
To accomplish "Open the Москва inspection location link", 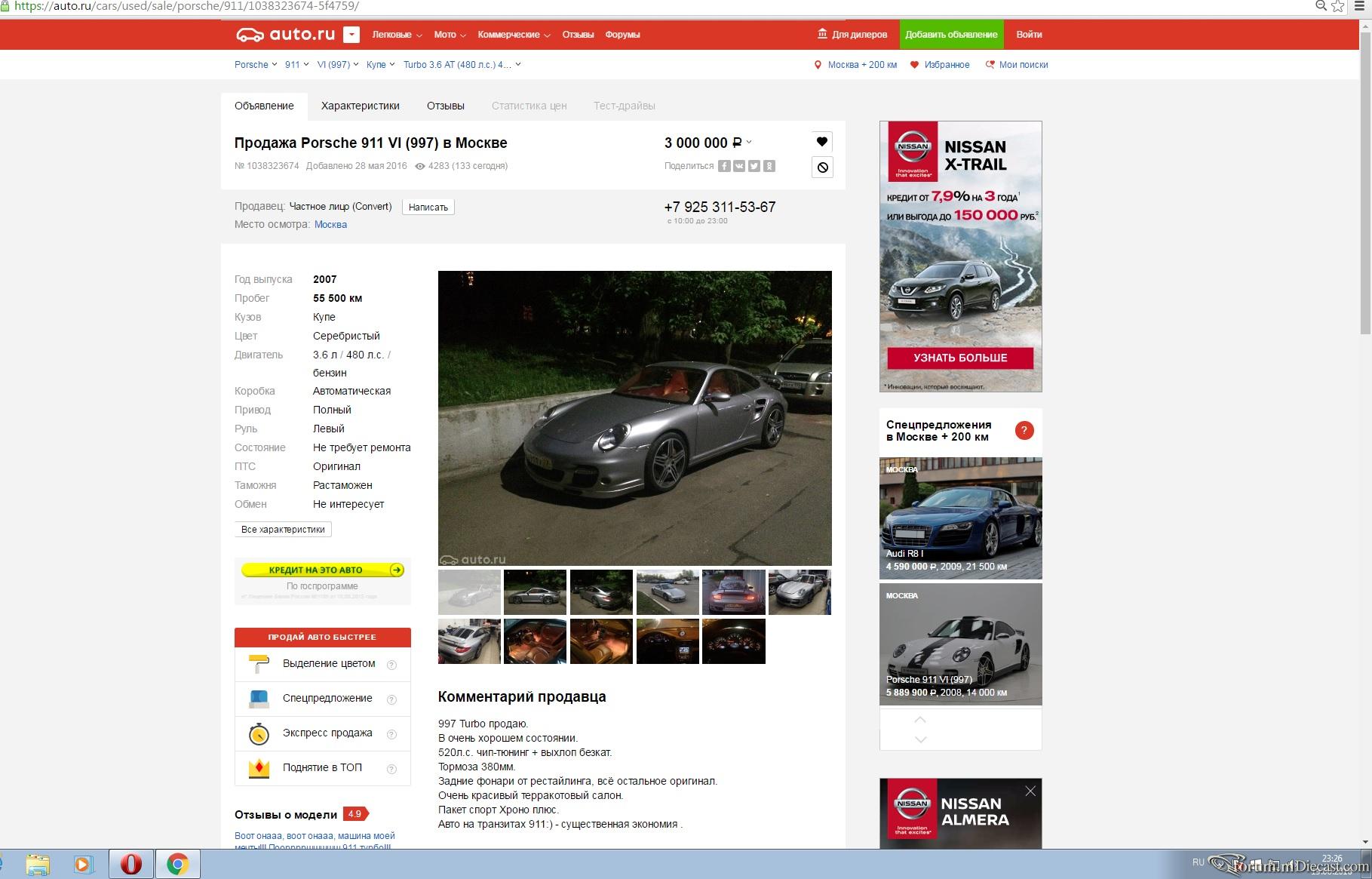I will point(330,225).
